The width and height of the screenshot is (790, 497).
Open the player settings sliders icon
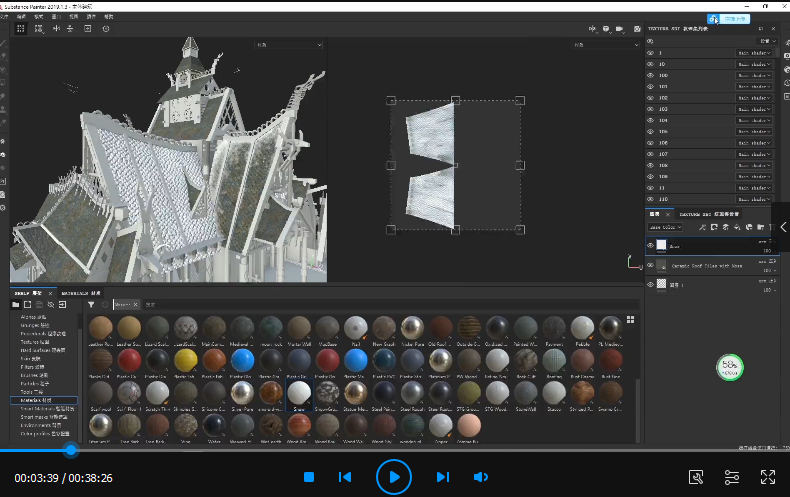pos(732,477)
